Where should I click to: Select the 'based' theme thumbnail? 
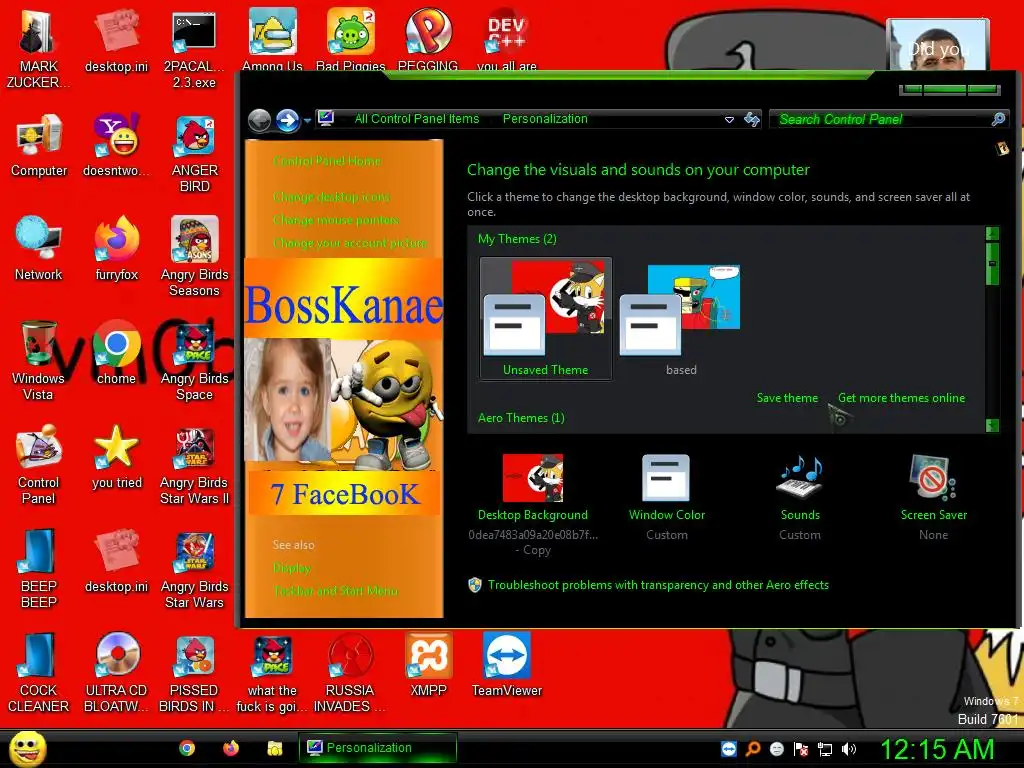tap(680, 319)
